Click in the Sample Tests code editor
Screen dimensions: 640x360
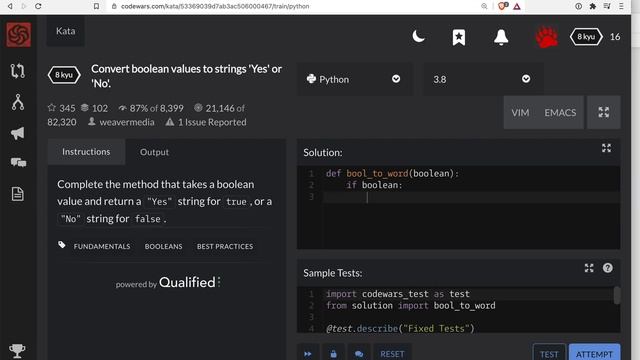coord(457,310)
